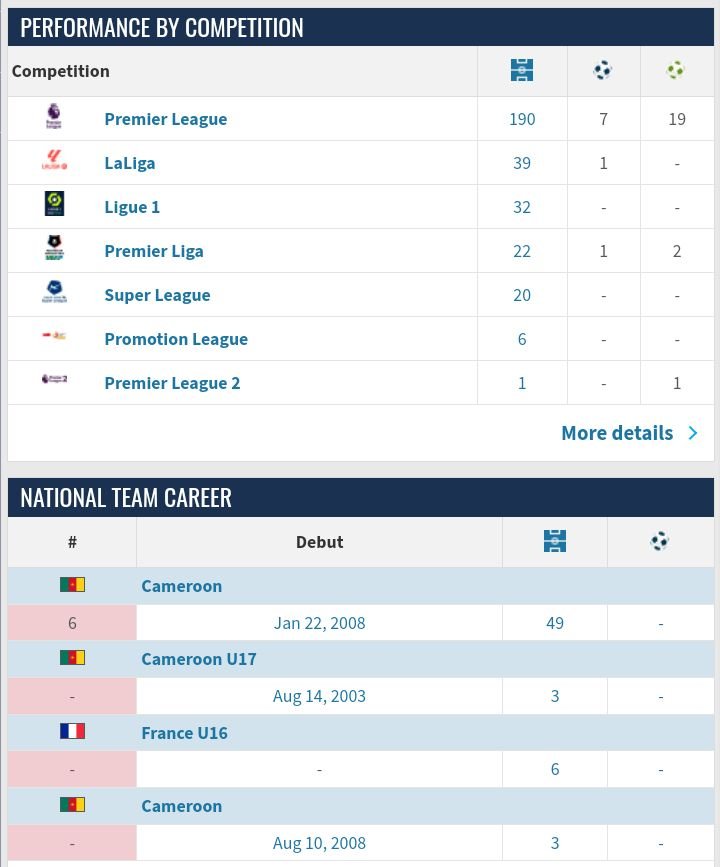Click the Russian Premier Liga logo
The width and height of the screenshot is (720, 867).
tap(54, 250)
